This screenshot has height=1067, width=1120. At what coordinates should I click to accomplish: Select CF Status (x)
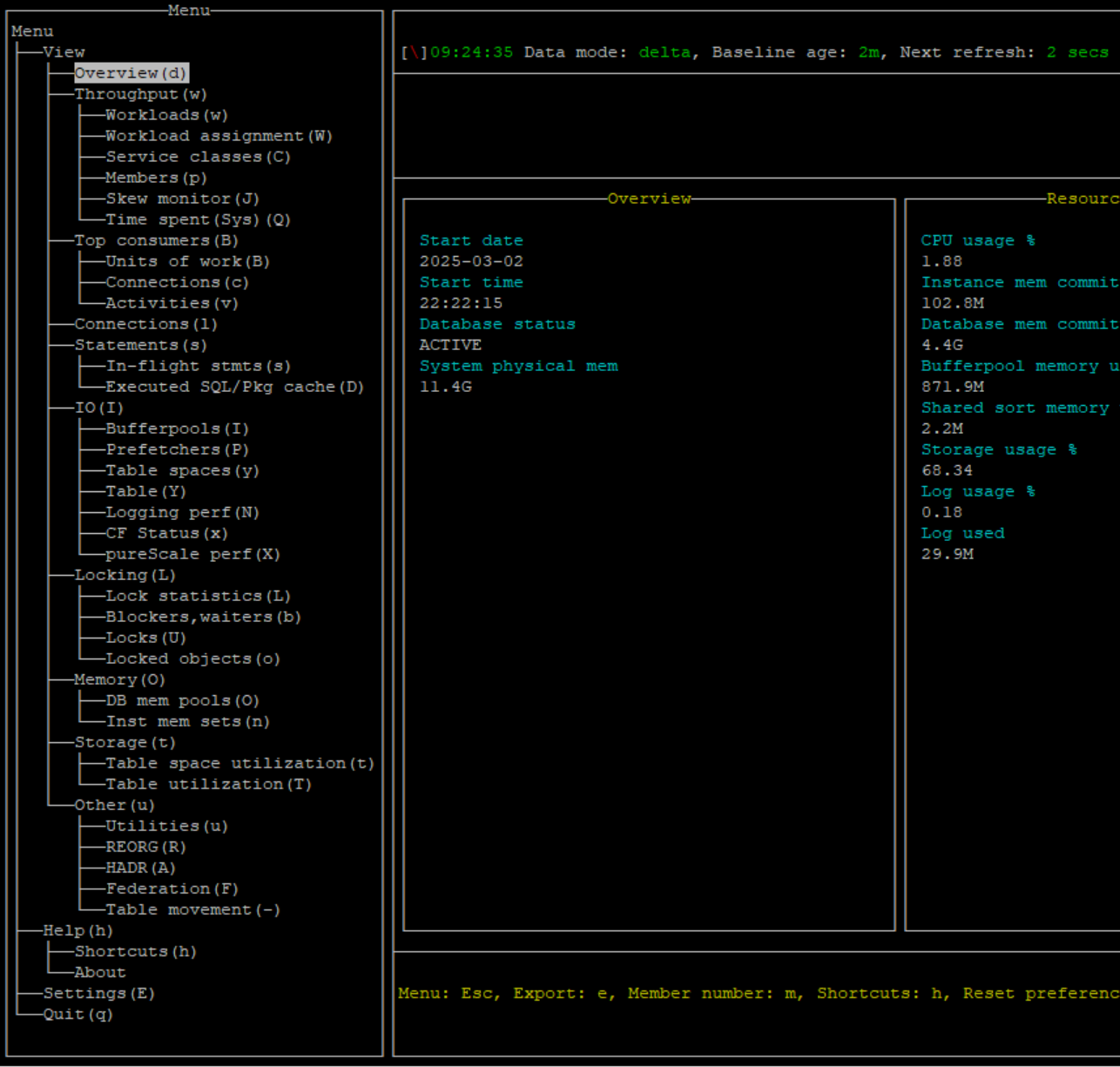pyautogui.click(x=167, y=533)
